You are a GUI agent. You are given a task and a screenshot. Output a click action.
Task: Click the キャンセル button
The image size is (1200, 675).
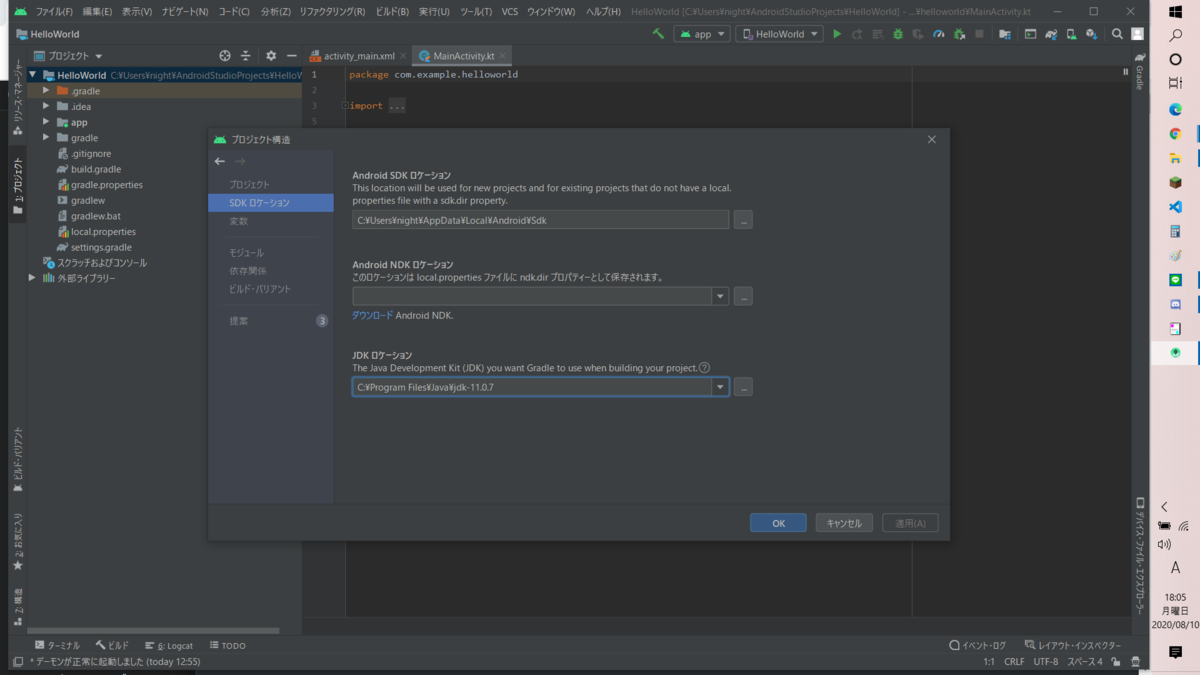[844, 523]
